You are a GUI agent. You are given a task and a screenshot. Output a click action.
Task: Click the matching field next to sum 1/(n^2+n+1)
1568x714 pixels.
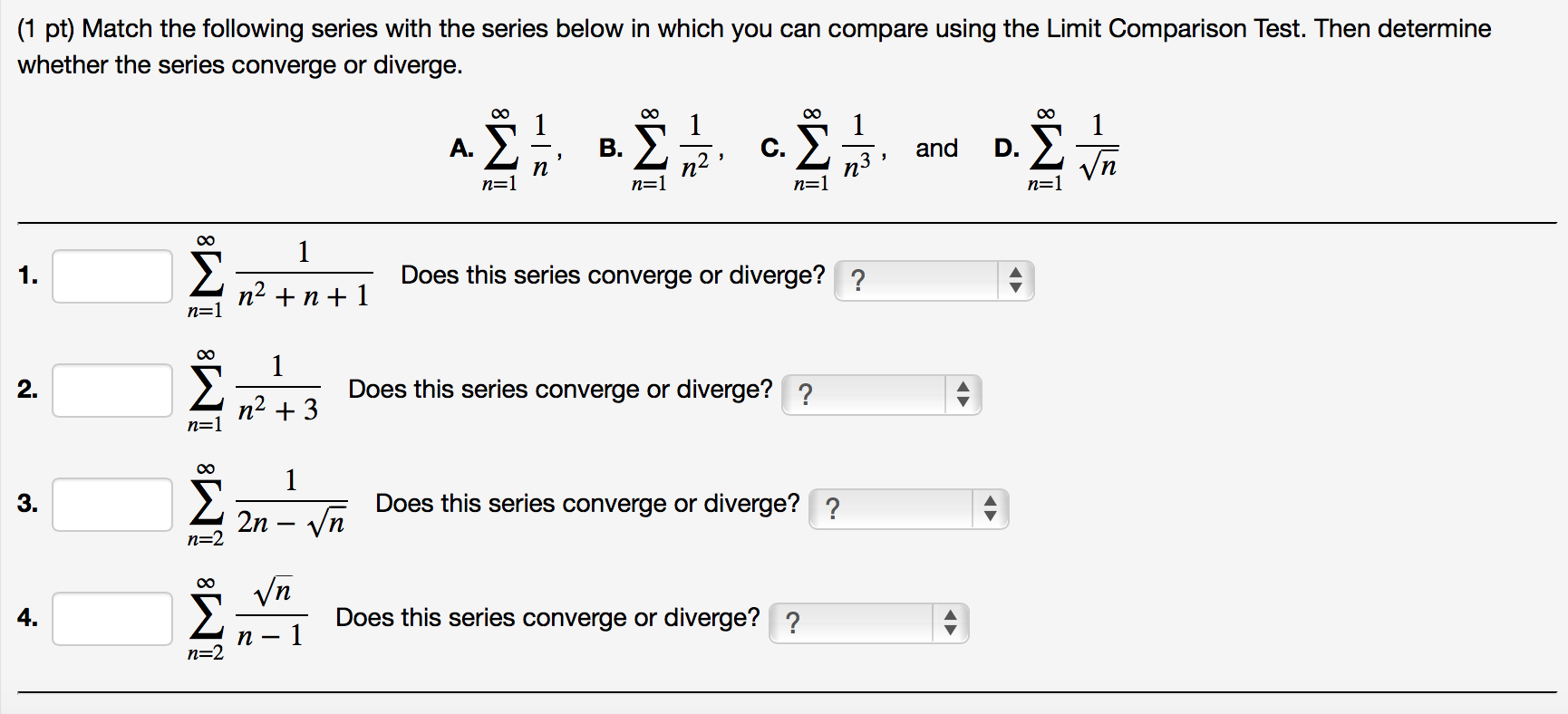(x=111, y=276)
